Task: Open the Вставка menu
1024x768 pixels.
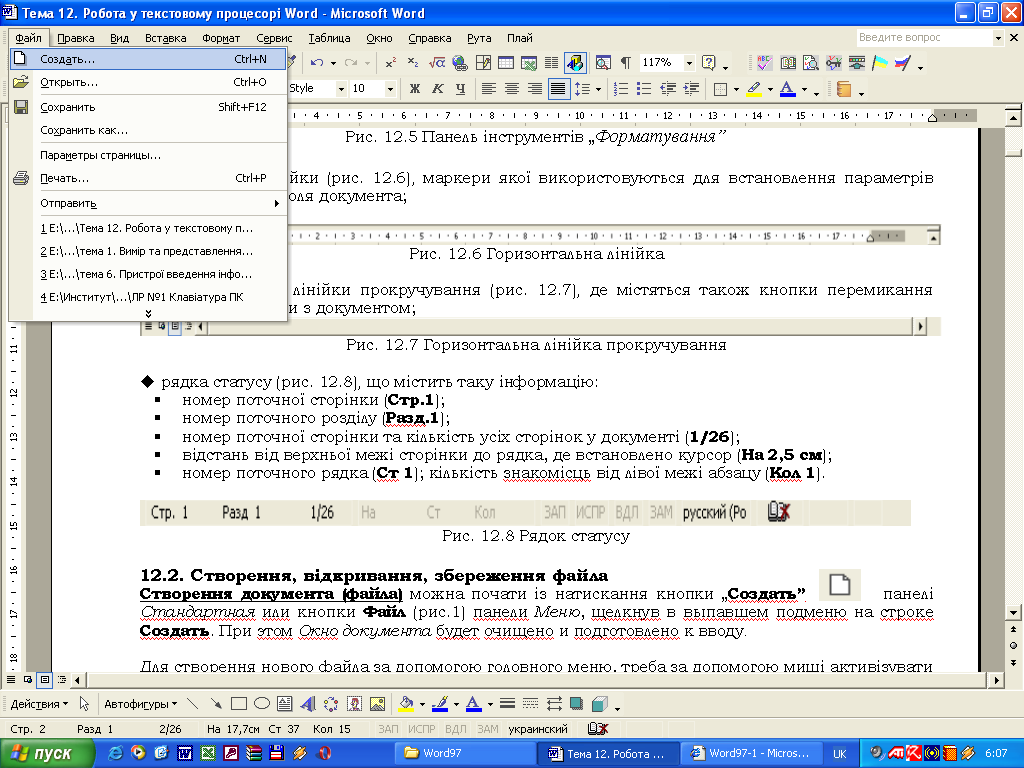Action: (165, 38)
